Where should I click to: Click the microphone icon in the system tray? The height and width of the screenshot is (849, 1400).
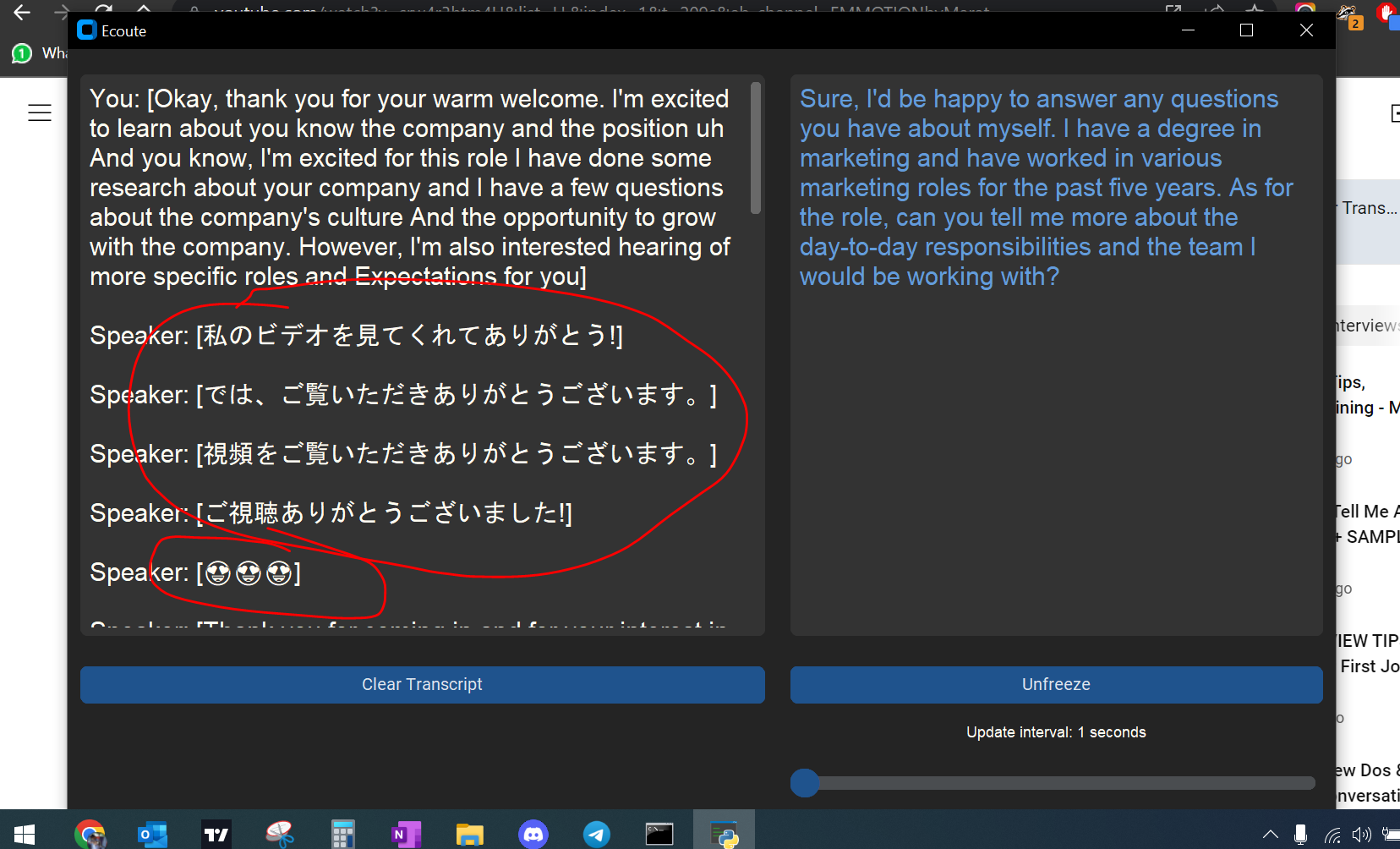[1299, 833]
